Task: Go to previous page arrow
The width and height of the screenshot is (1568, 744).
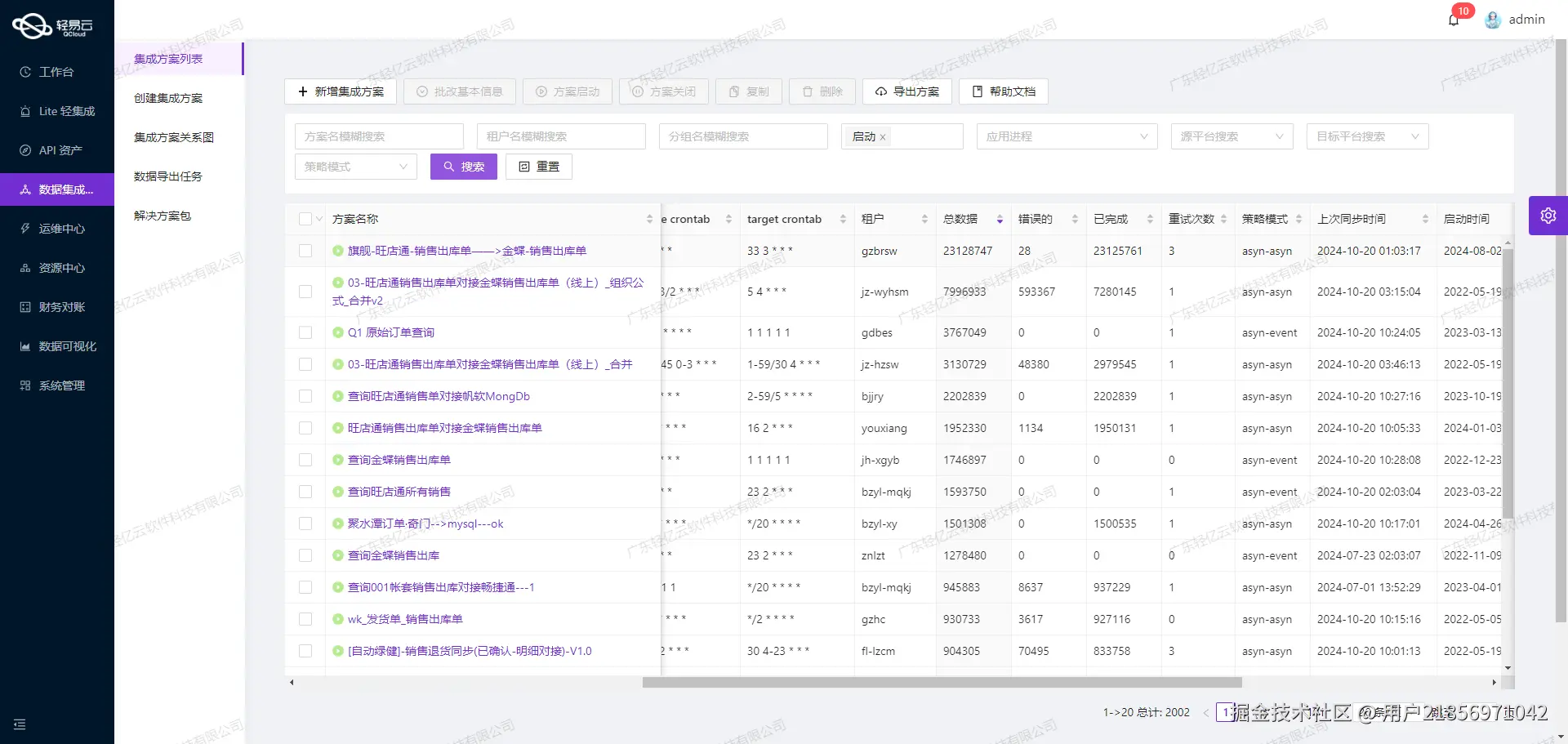Action: (1206, 712)
